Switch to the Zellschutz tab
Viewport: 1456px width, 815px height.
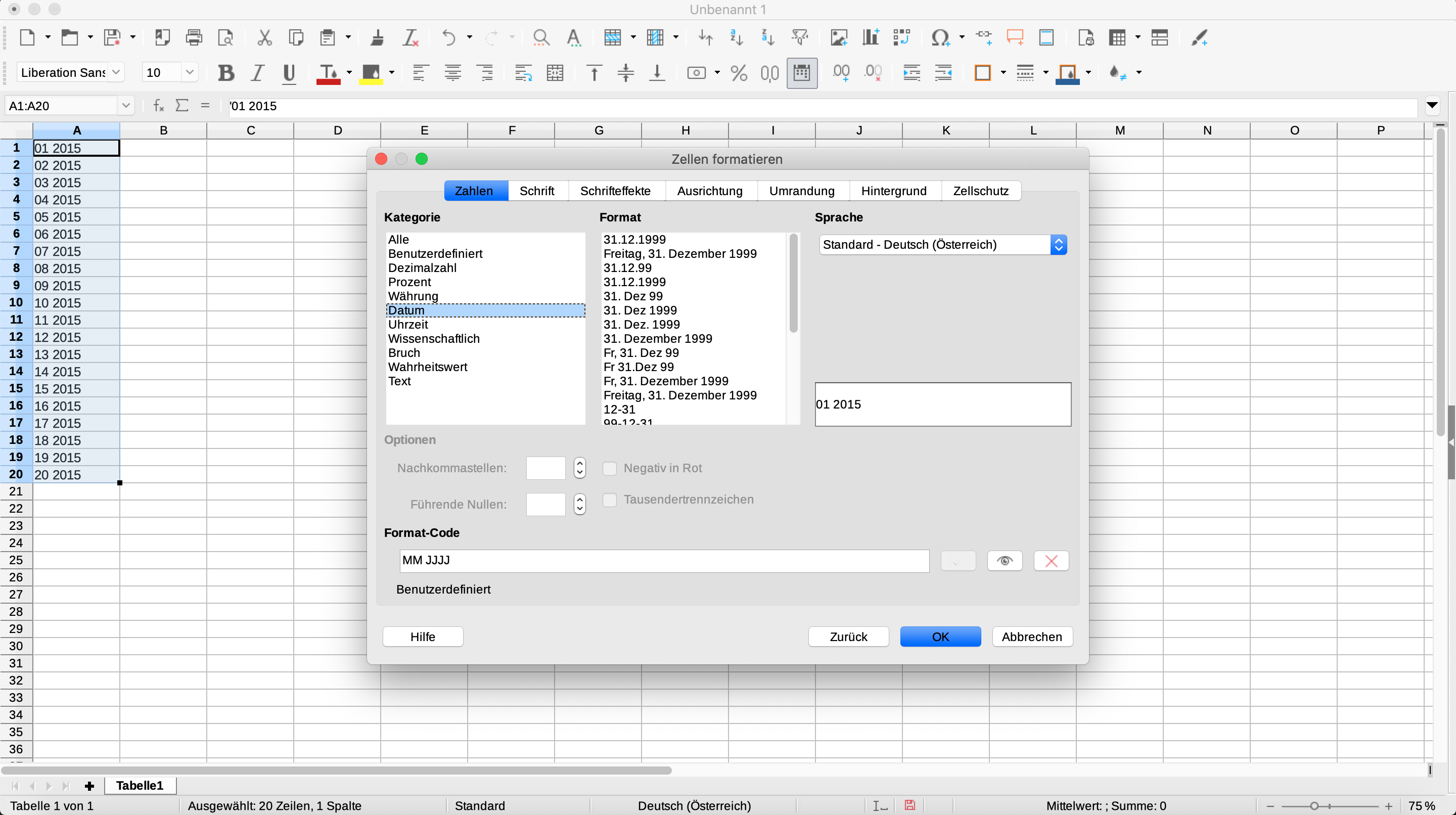981,191
